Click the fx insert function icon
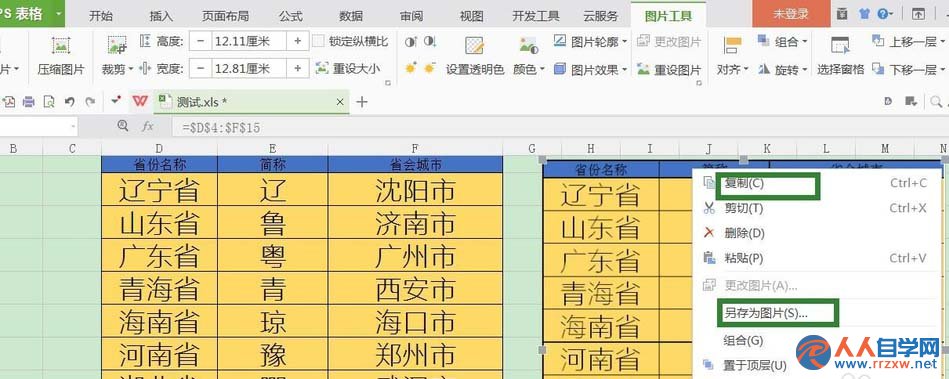949x379 pixels. 147,126
